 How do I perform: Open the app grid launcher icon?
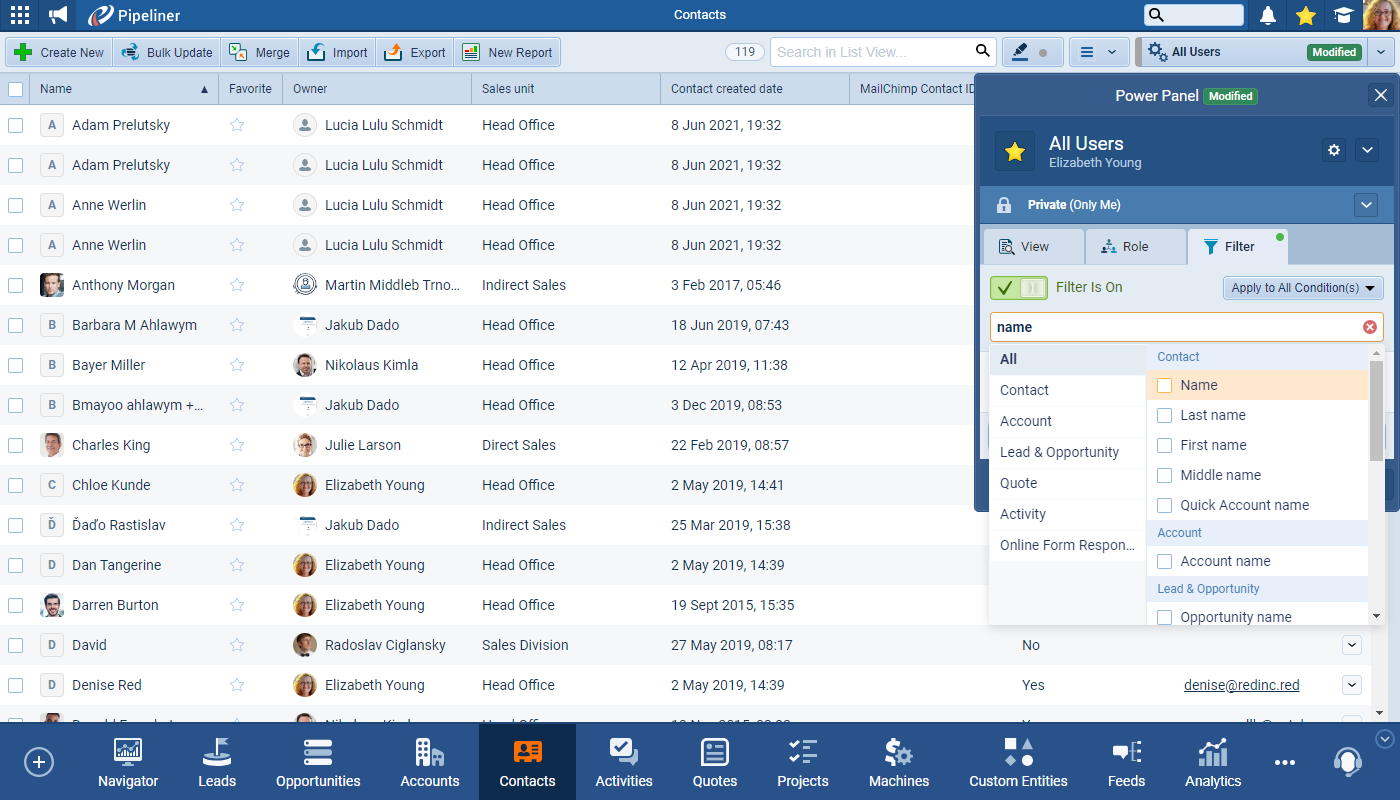[x=19, y=15]
